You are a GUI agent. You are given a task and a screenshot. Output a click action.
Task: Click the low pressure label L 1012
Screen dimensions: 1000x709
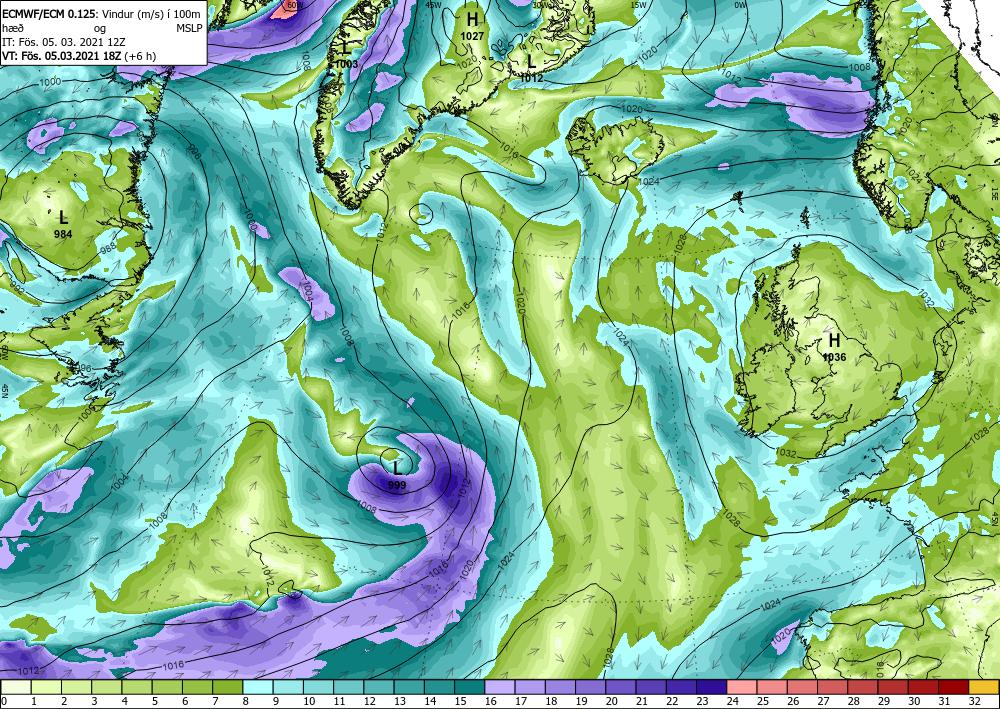(531, 69)
